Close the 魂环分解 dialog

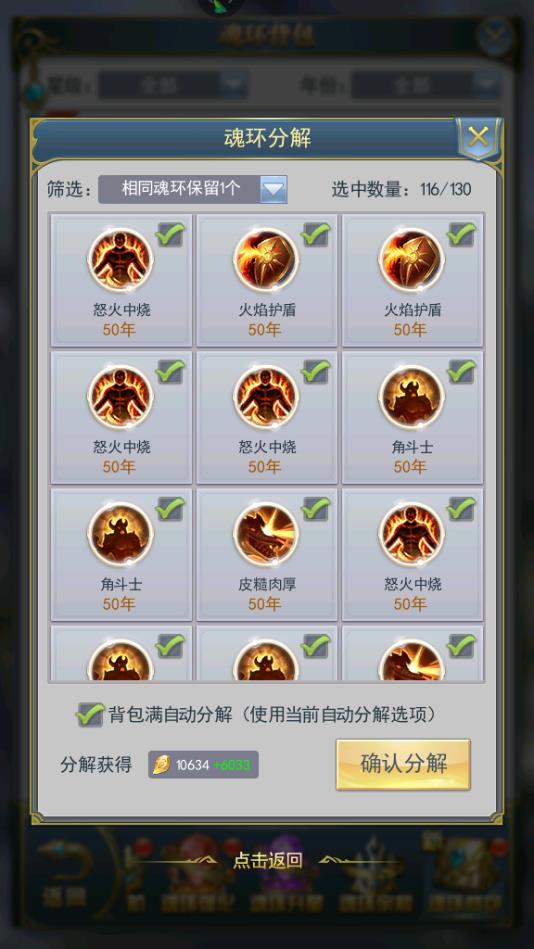pos(478,137)
